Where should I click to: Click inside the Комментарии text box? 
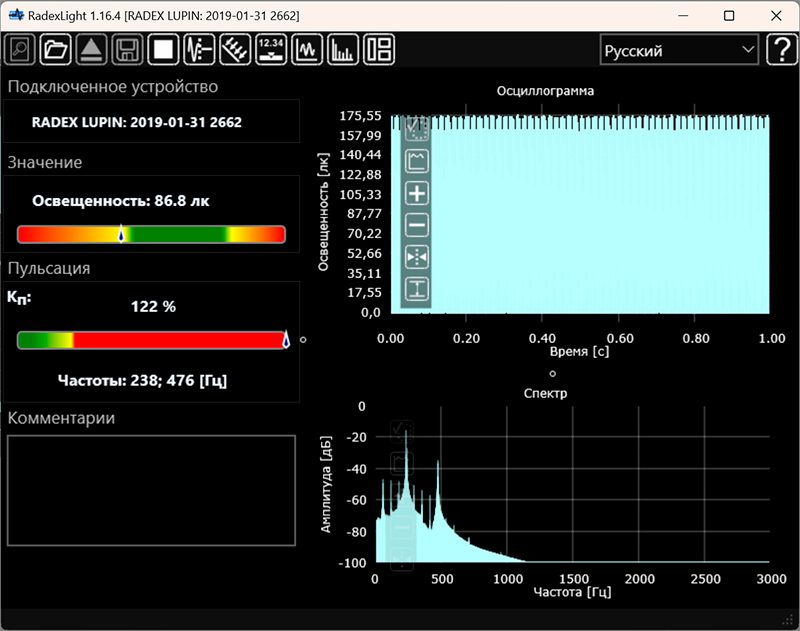pos(152,490)
